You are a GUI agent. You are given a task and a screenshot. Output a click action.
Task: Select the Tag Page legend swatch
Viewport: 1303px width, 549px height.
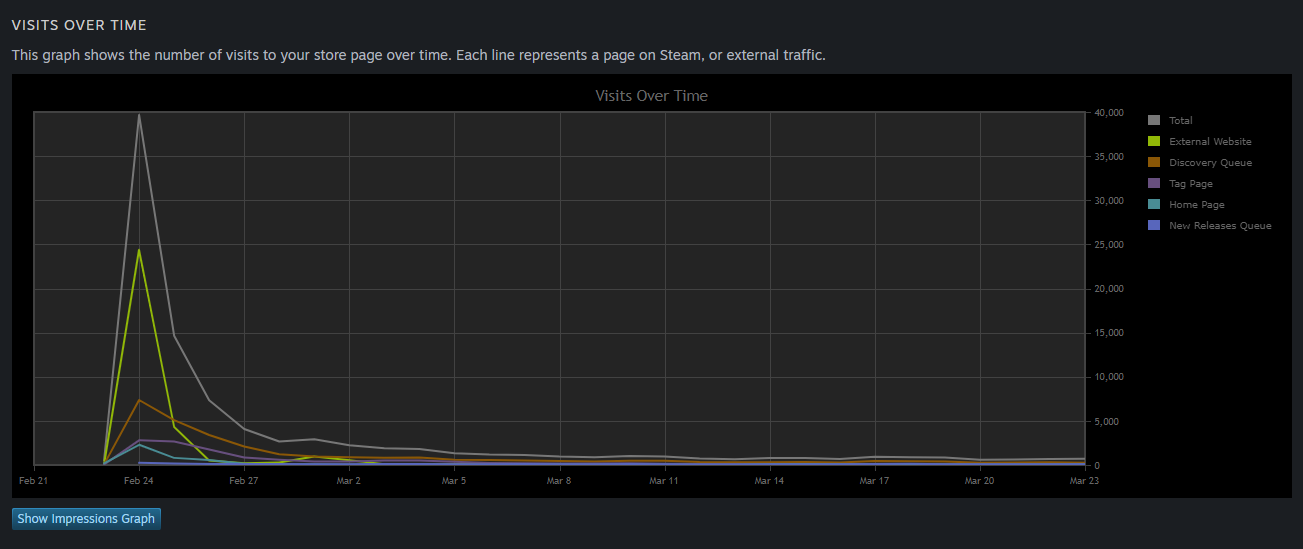tap(1154, 183)
